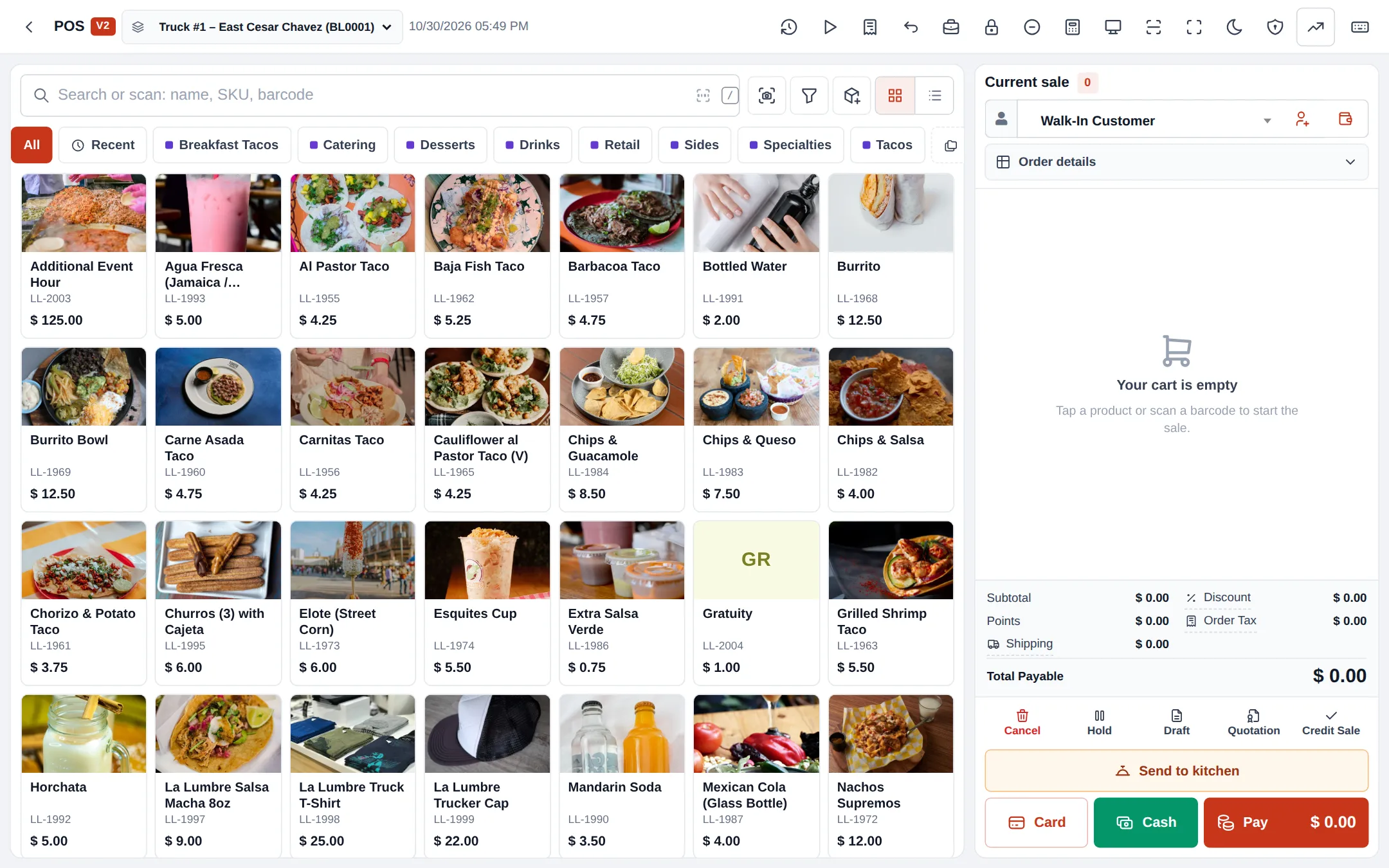Click the play icon in top toolbar
Screen dimensions: 1389x868
[x=830, y=27]
